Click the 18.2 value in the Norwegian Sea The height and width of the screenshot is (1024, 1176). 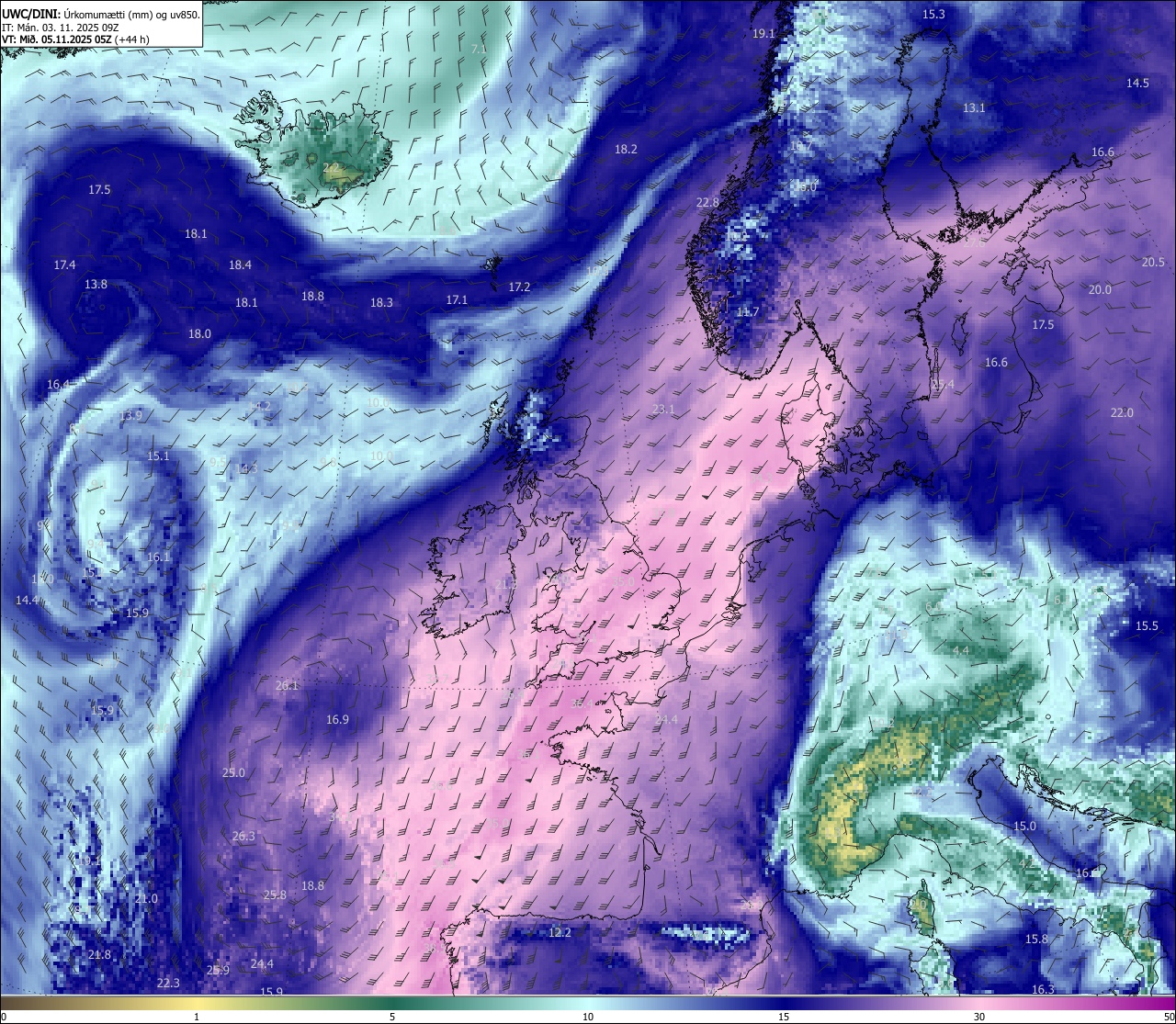click(x=626, y=149)
